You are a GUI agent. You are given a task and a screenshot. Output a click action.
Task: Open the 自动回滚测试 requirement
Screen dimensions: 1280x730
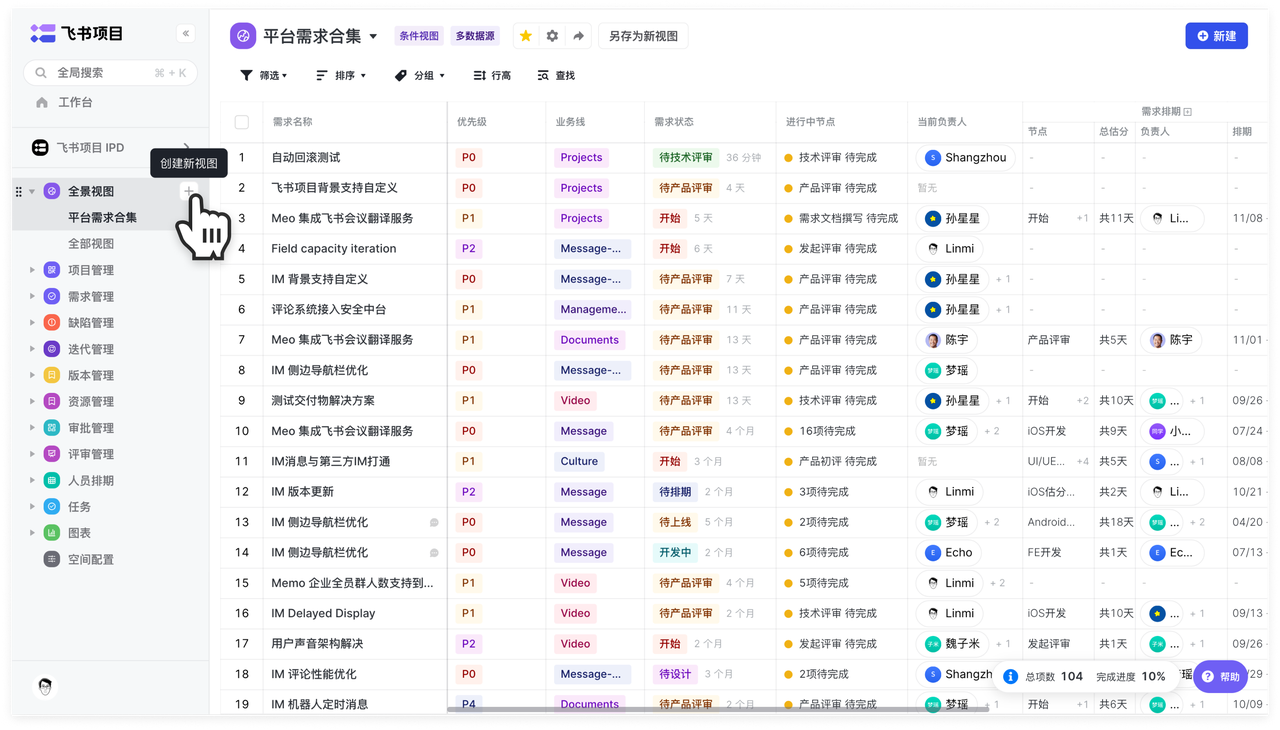pos(306,157)
